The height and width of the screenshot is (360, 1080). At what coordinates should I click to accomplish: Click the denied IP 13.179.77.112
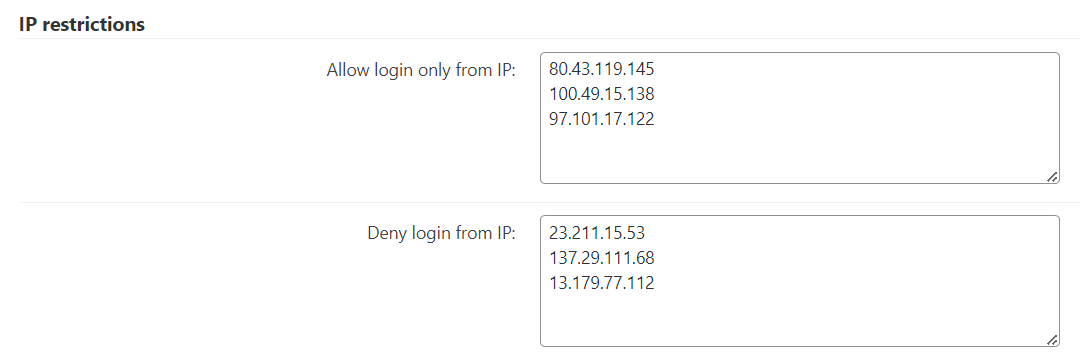pos(601,283)
